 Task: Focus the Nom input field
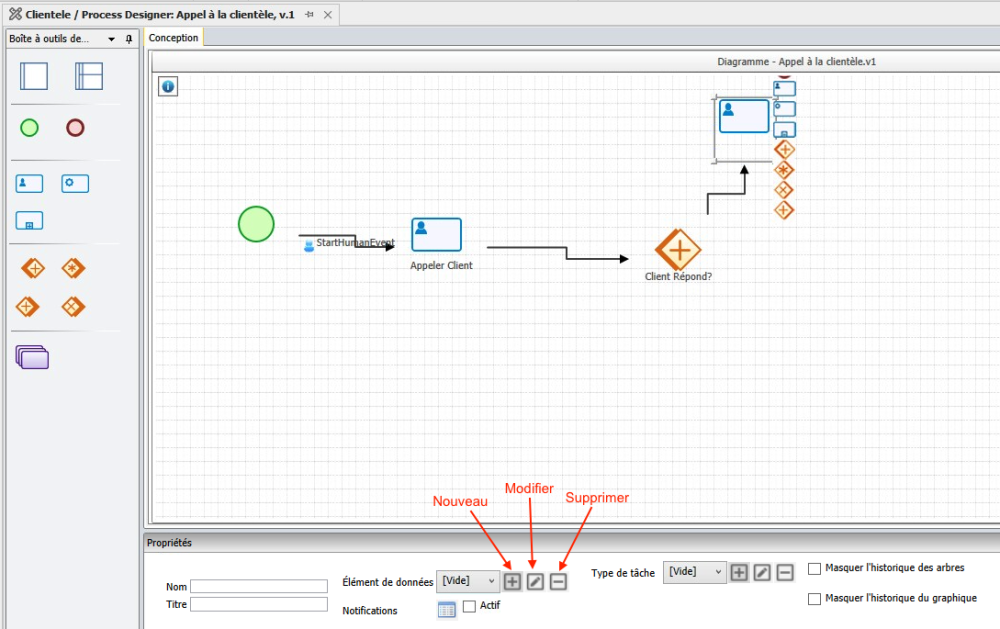tap(259, 586)
